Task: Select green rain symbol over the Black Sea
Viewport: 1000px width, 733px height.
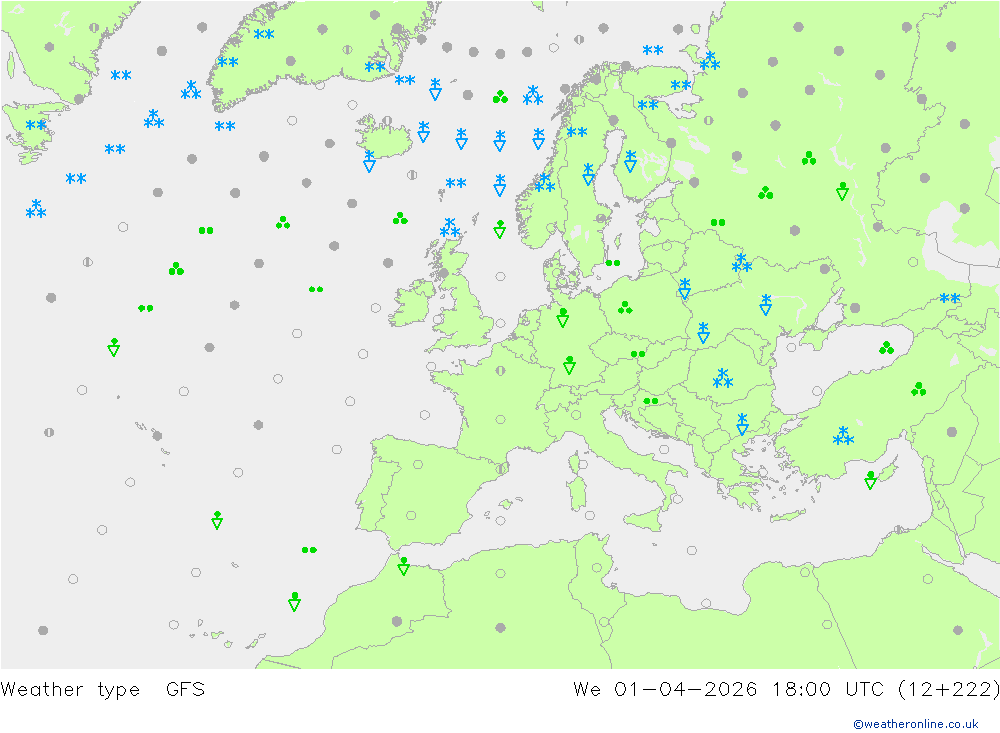Action: coord(886,348)
